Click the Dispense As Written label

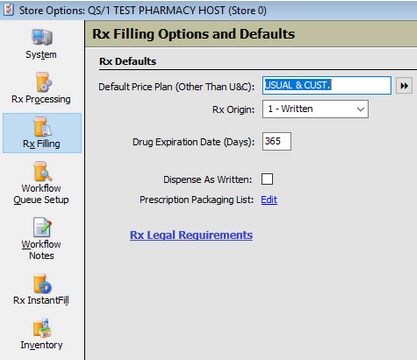[208, 180]
